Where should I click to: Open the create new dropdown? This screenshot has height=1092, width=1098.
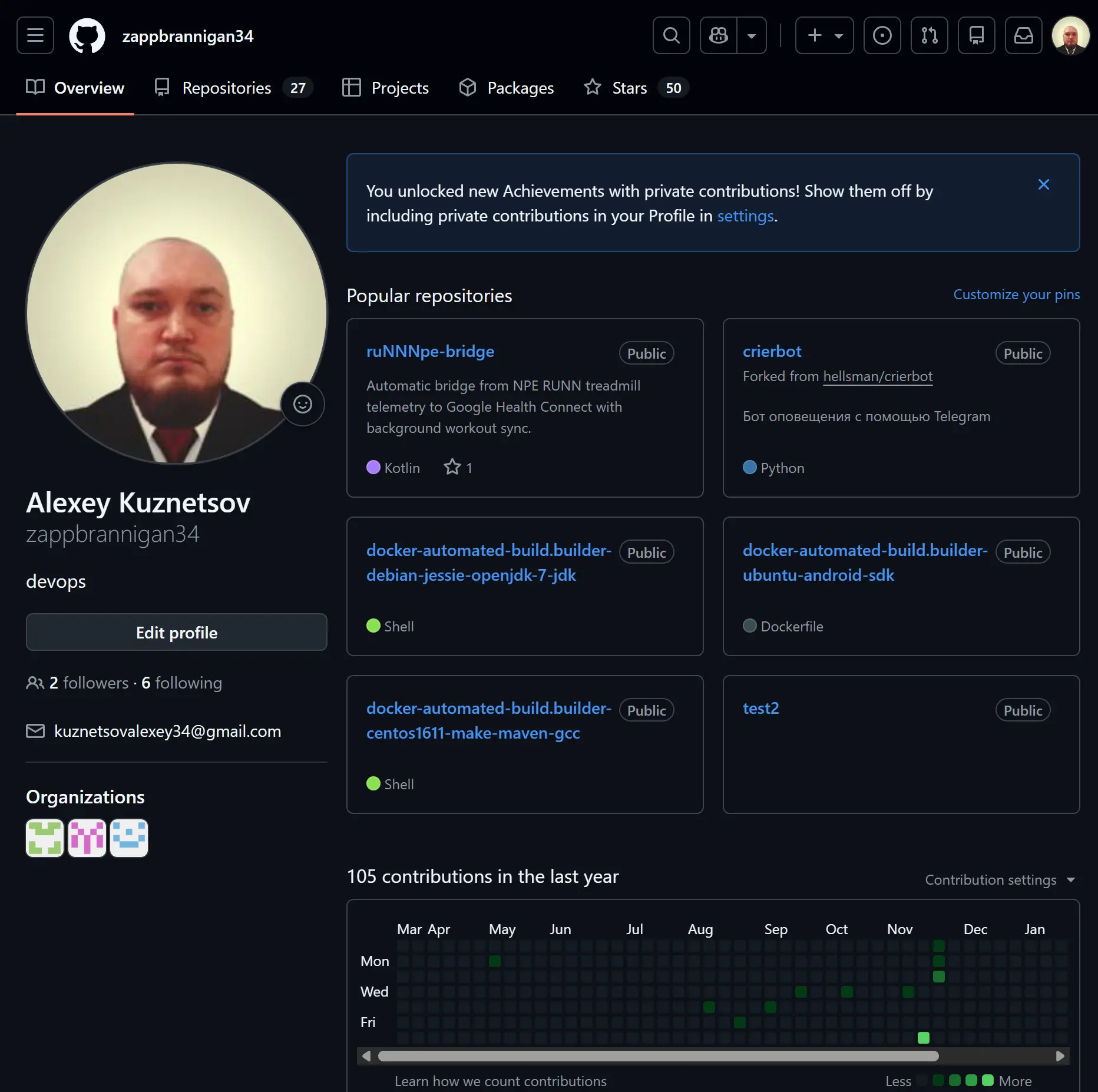824,35
